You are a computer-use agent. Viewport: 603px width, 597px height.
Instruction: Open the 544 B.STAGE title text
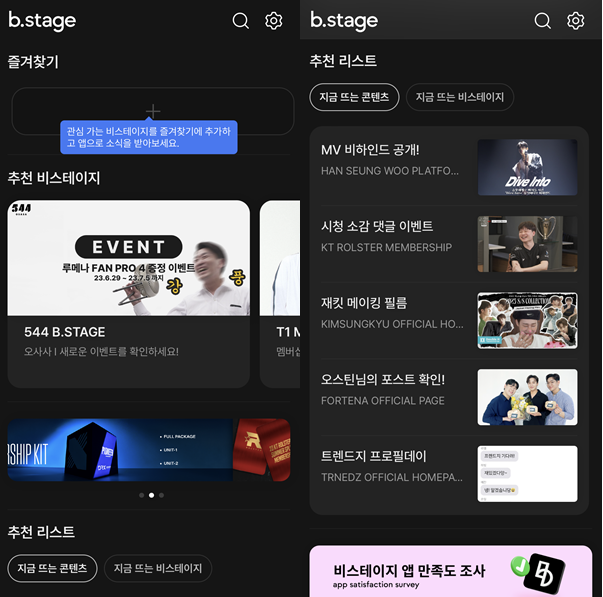65,332
